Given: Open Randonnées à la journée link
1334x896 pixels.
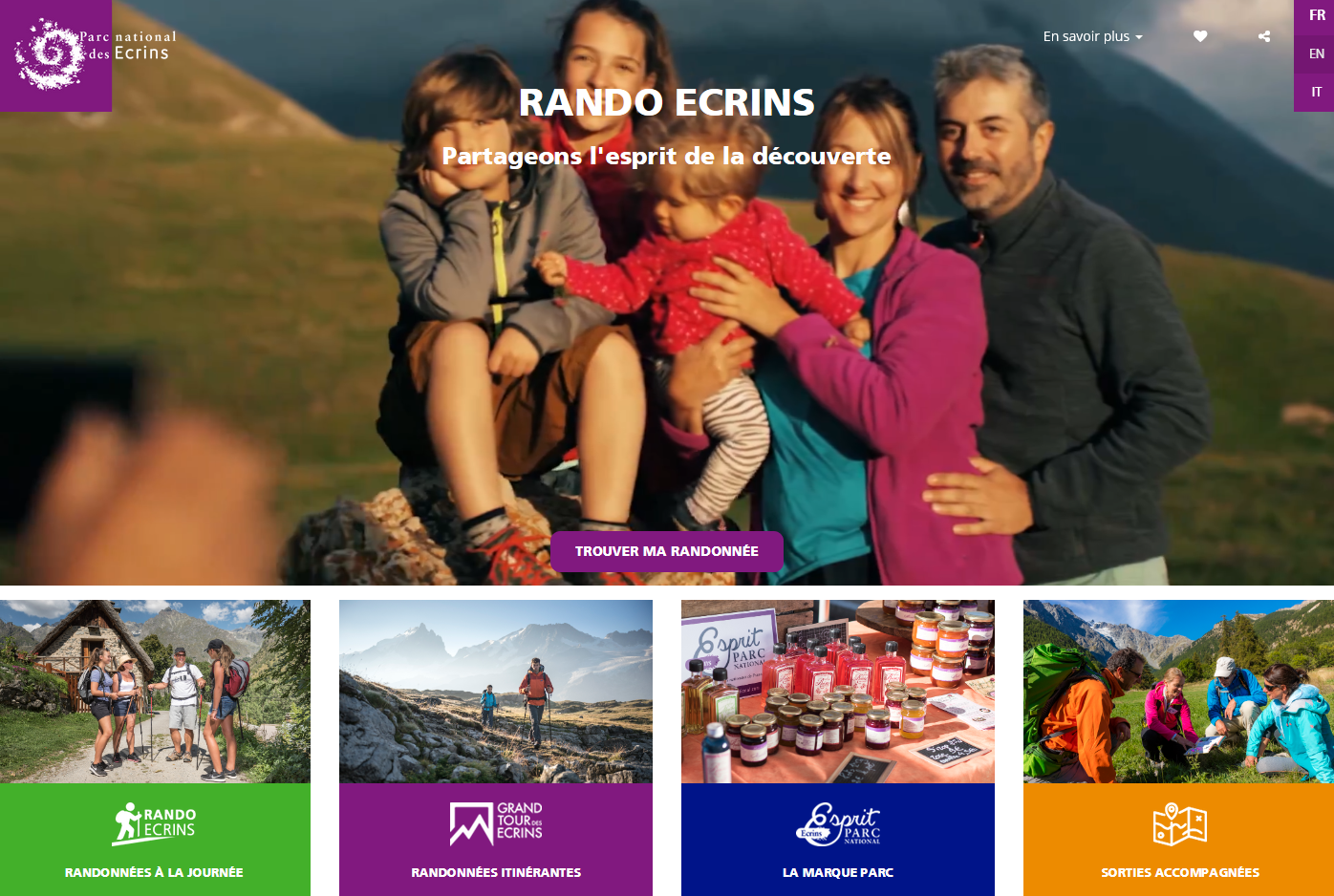Looking at the screenshot, I should click(x=154, y=872).
